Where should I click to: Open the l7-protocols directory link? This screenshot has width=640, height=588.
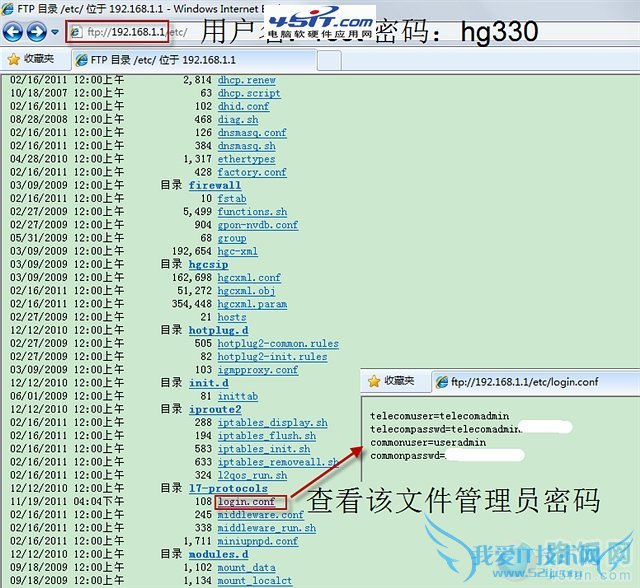click(228, 488)
